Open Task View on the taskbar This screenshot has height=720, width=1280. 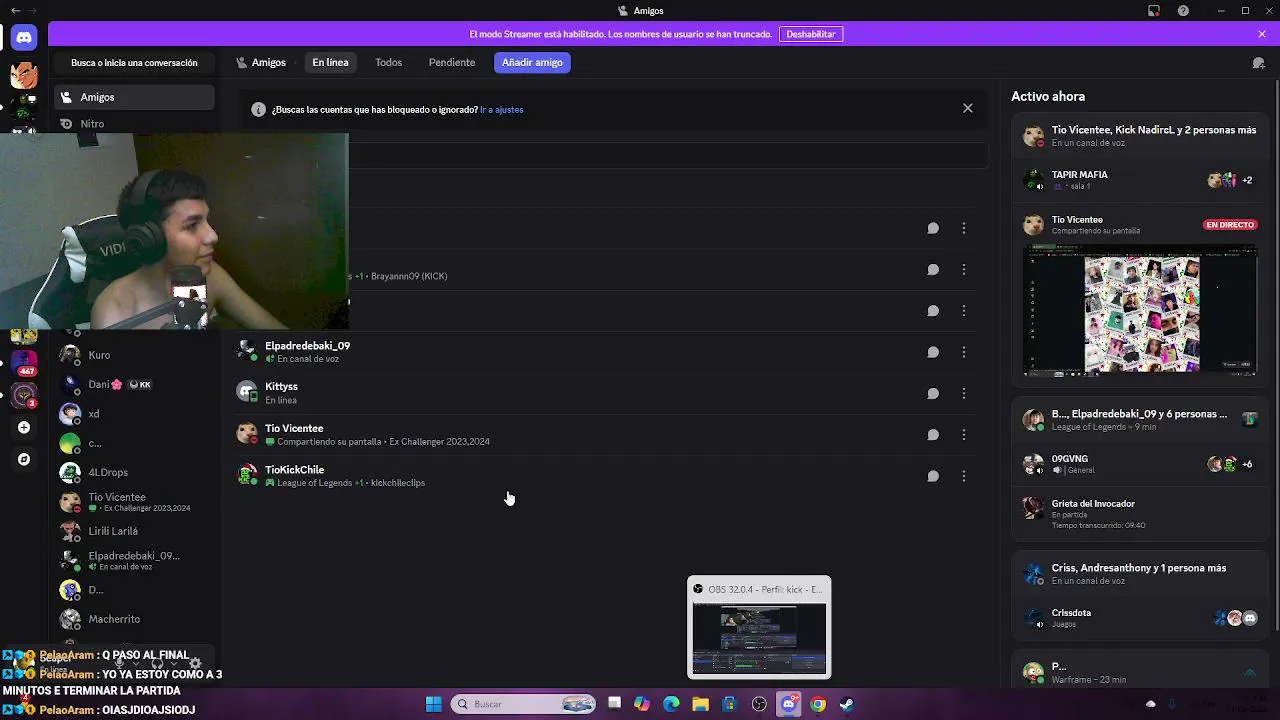pos(614,704)
